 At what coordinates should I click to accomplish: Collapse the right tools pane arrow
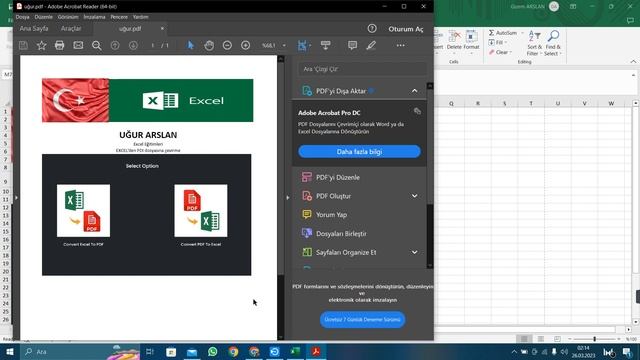tap(288, 198)
